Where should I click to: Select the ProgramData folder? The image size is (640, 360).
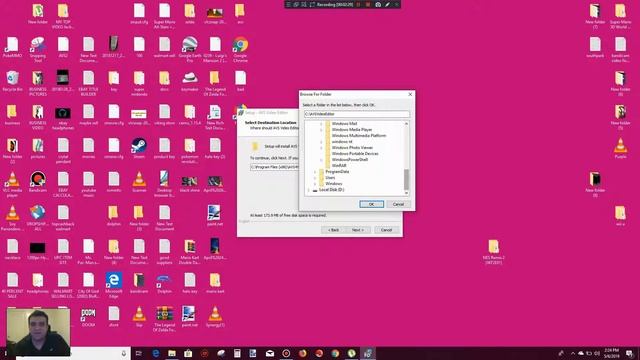(337, 172)
